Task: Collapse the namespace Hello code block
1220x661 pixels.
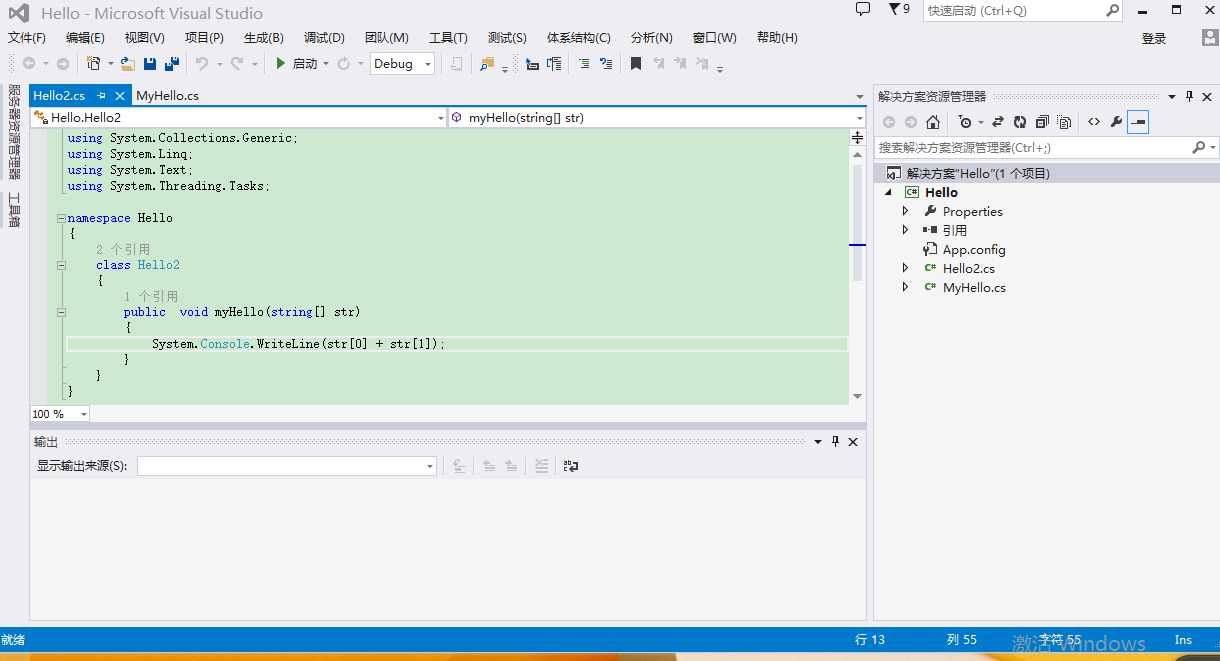Action: click(x=61, y=218)
